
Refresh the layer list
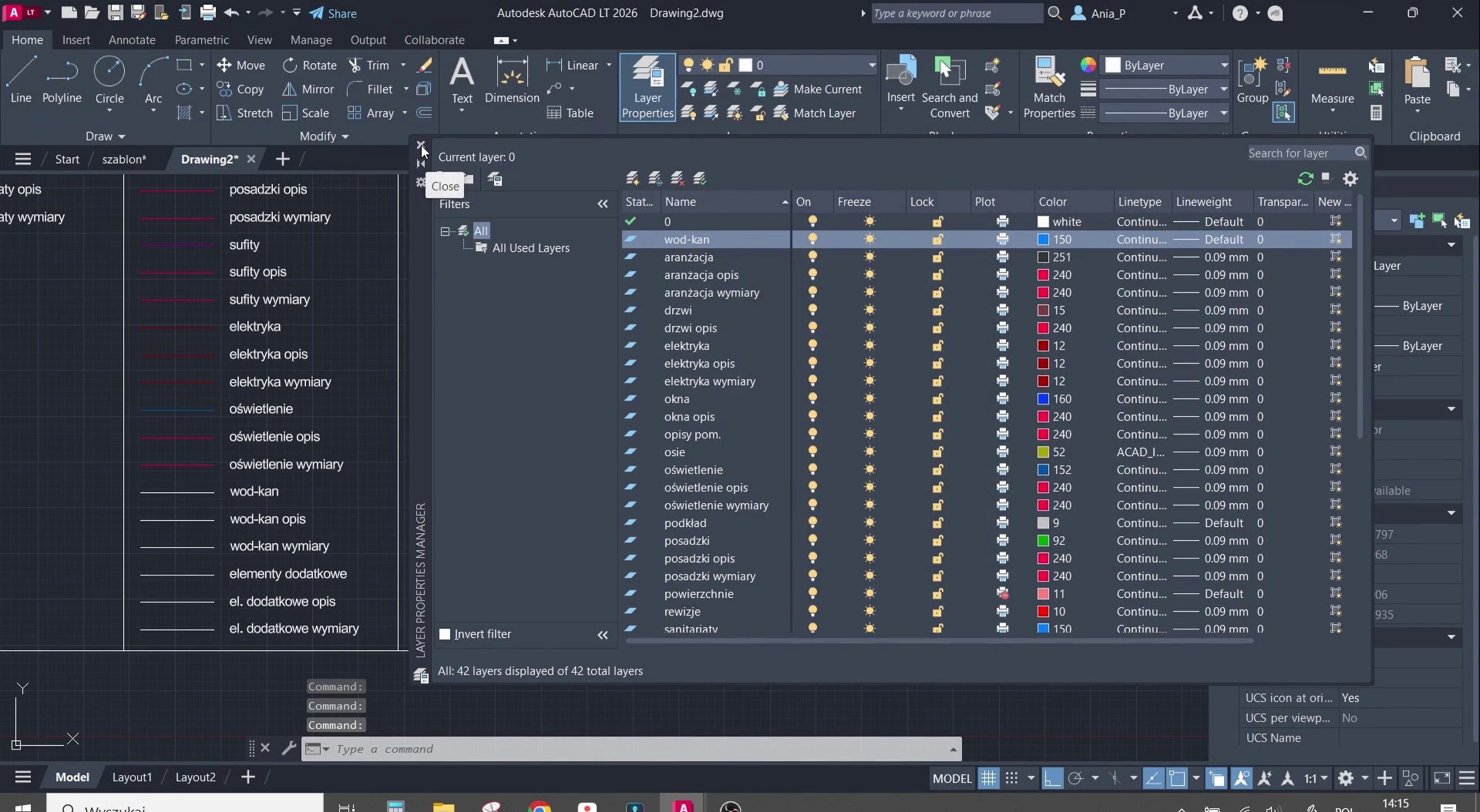[1305, 179]
